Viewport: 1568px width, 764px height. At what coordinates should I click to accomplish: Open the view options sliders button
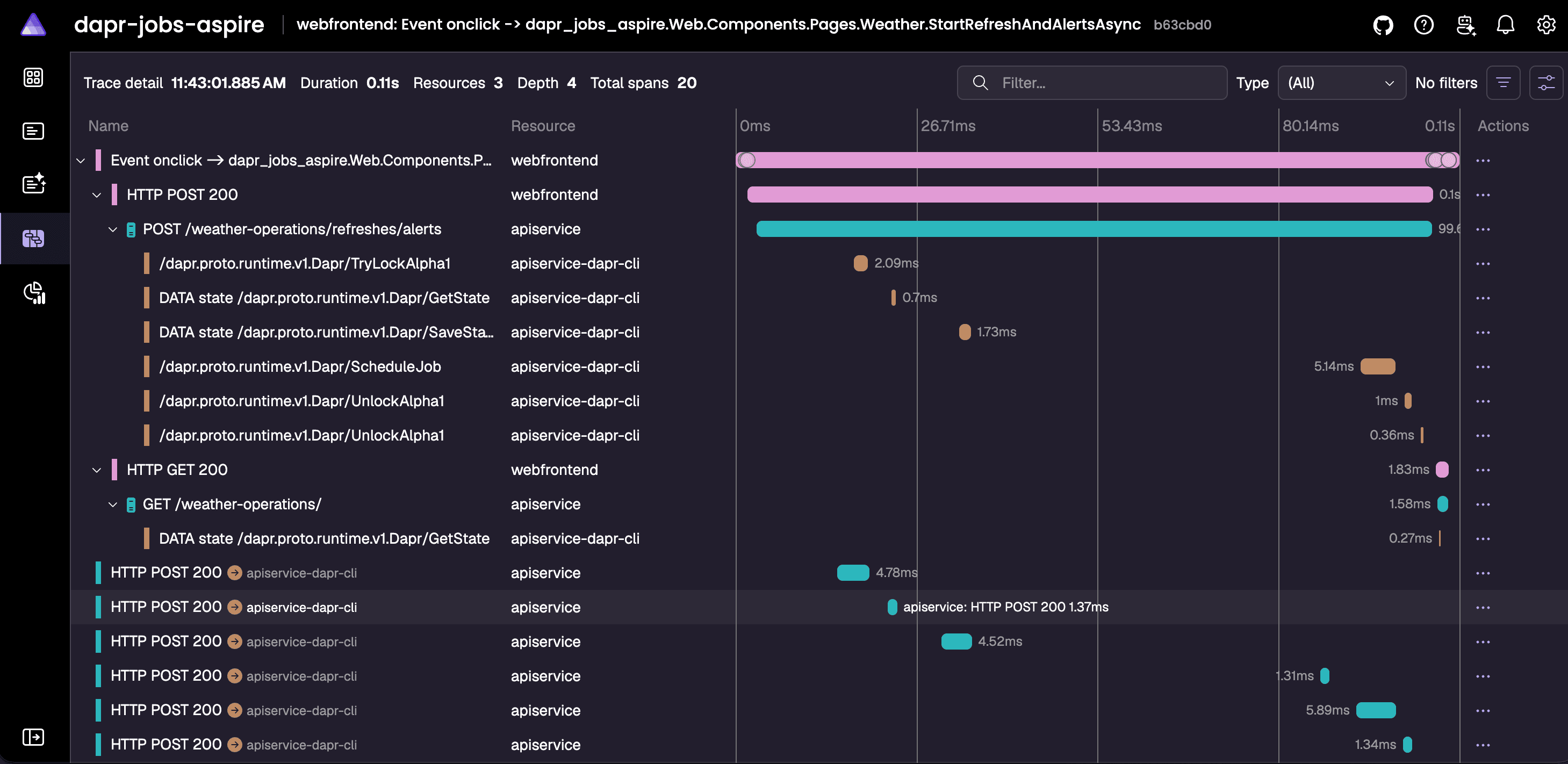1546,83
